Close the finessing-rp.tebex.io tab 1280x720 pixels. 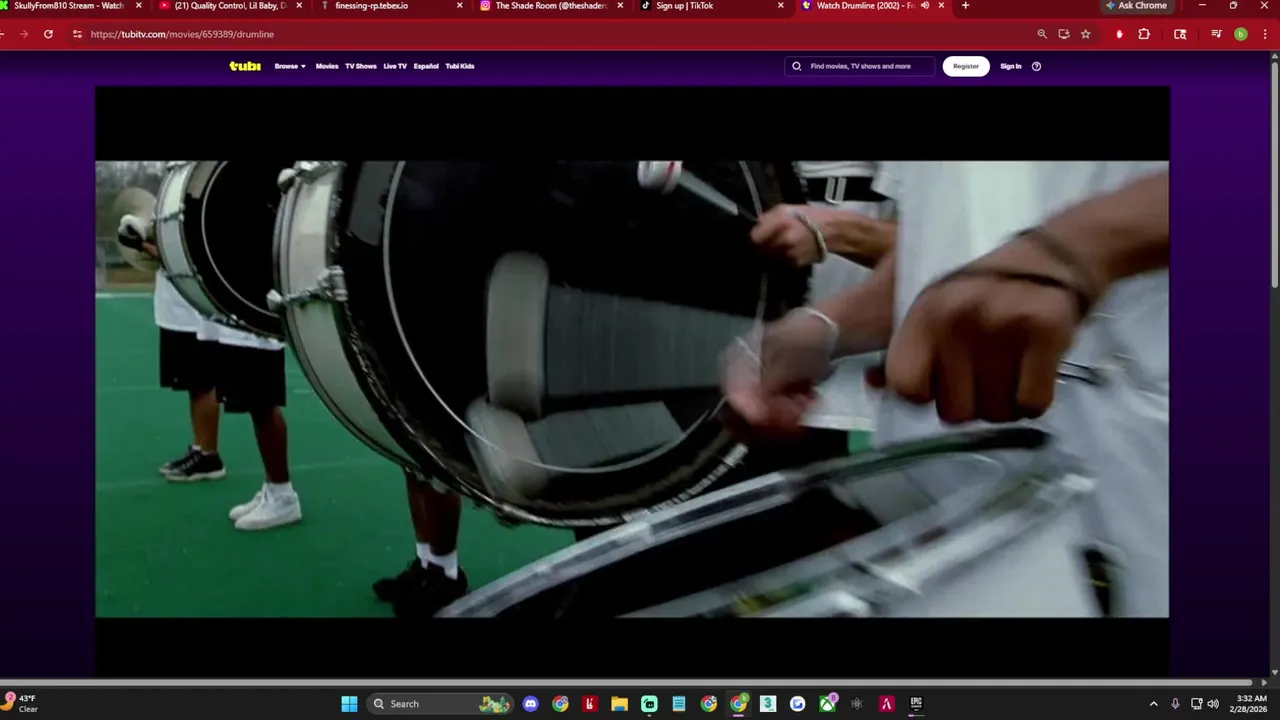coord(460,6)
